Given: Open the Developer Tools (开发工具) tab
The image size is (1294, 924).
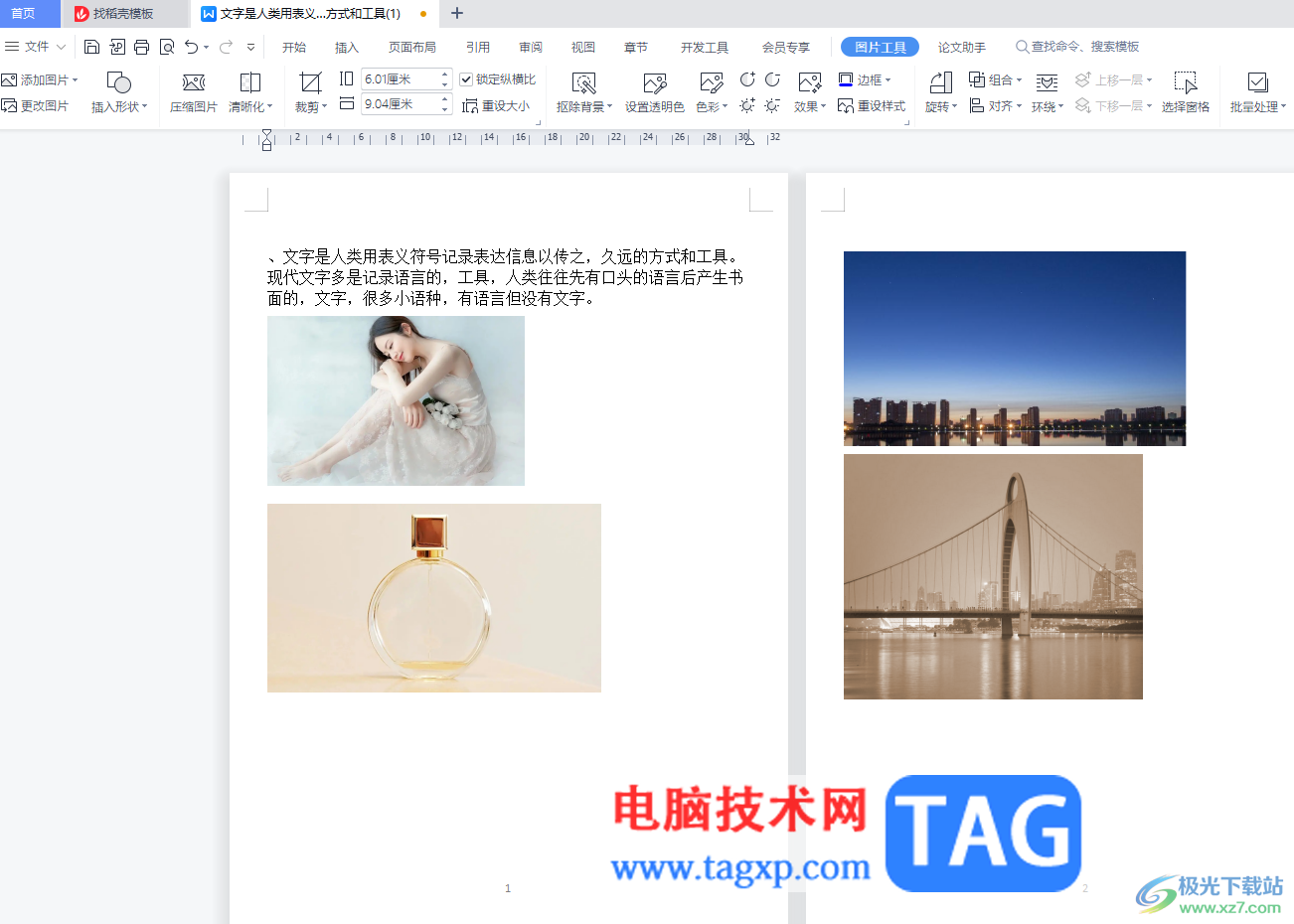Looking at the screenshot, I should [x=705, y=47].
